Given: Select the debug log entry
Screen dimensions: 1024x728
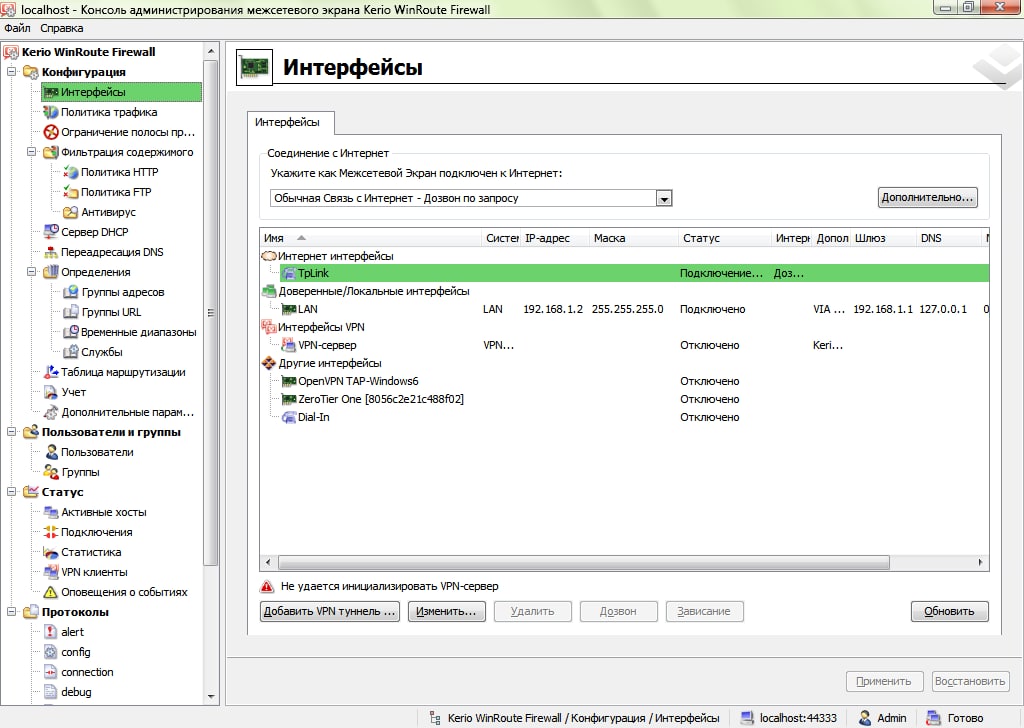Looking at the screenshot, I should pos(76,692).
